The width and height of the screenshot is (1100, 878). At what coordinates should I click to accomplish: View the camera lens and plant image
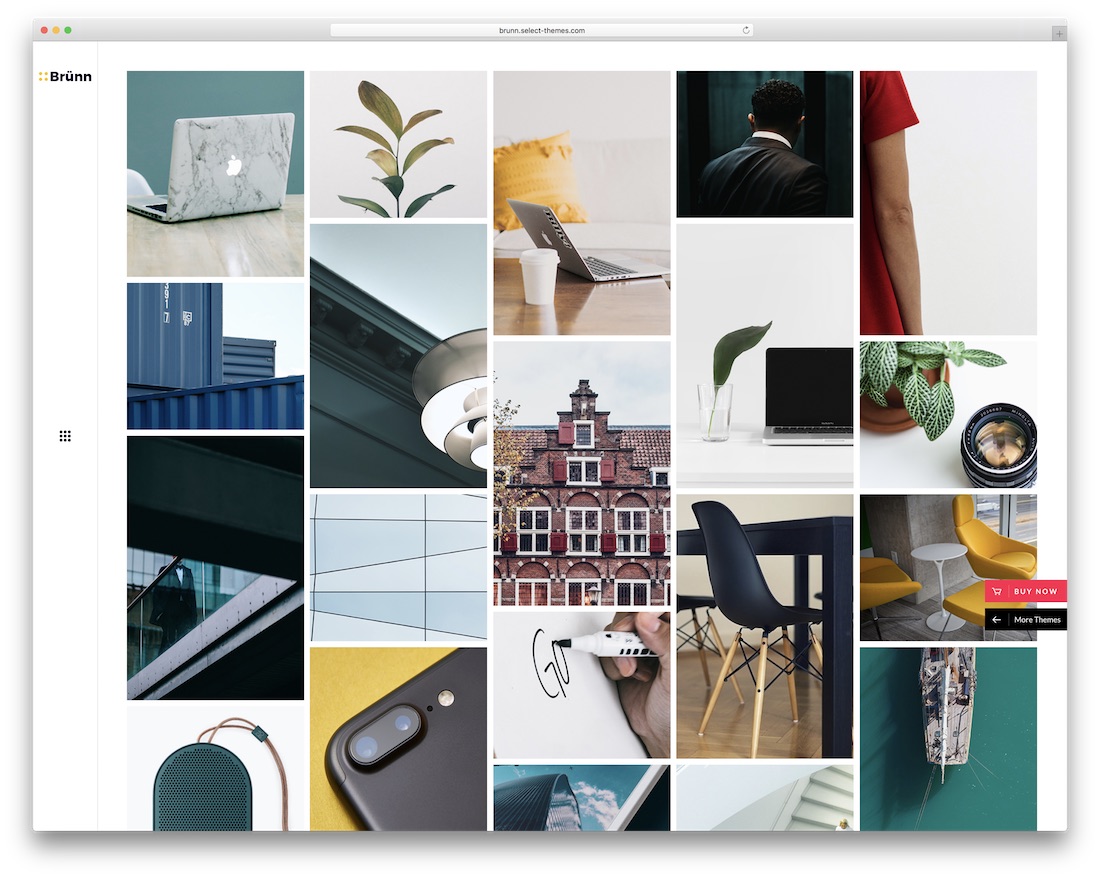pos(948,414)
